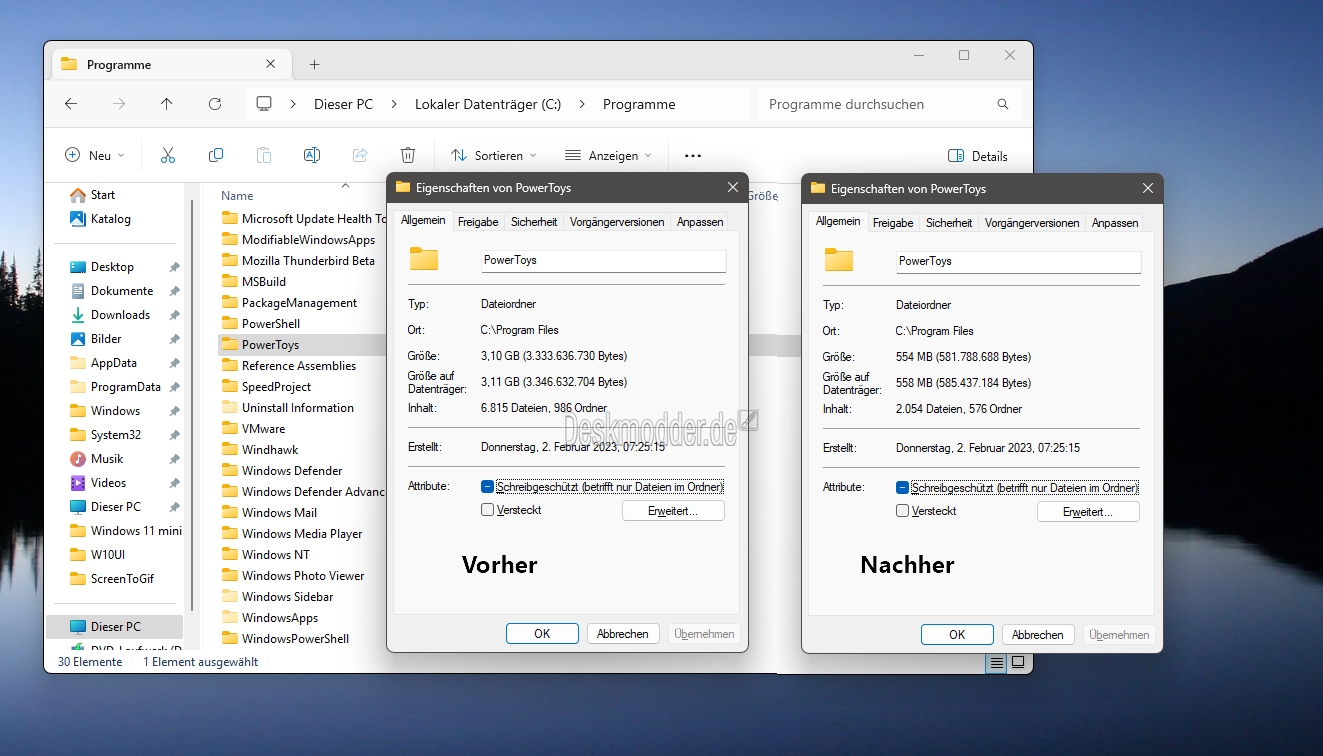Open the three-dots more options menu
Image resolution: width=1323 pixels, height=756 pixels.
(693, 156)
